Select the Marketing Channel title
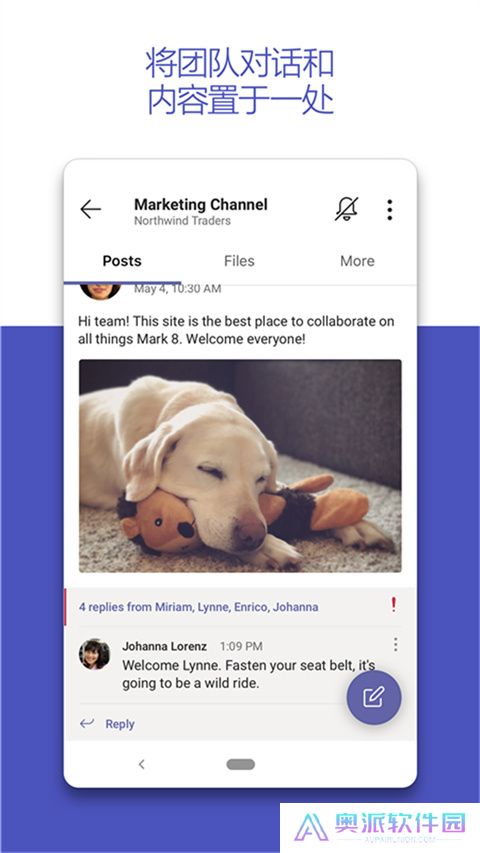 (201, 205)
